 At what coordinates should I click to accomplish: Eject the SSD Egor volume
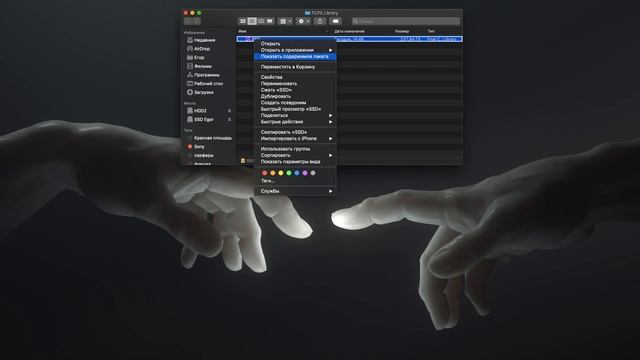click(229, 120)
